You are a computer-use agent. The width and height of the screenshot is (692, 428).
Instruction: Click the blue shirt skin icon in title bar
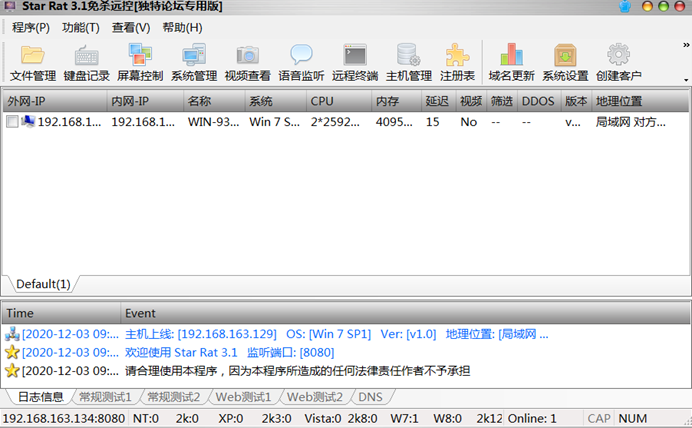click(x=625, y=6)
